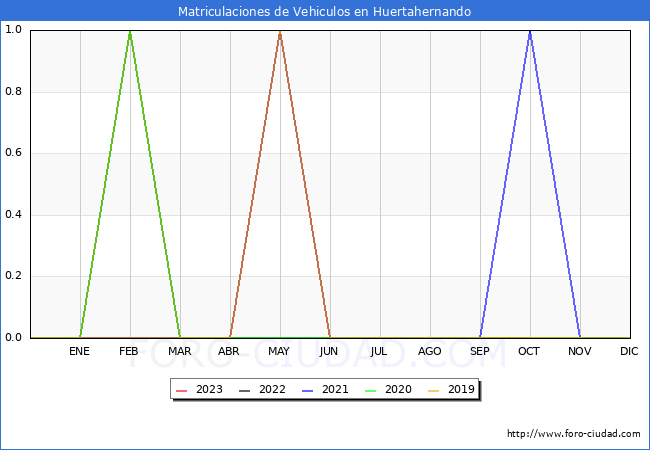
Task: Select the 2021 legend label
Action: coord(335,390)
